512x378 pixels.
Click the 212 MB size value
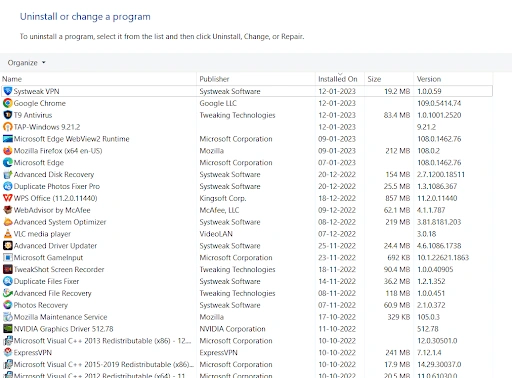point(397,151)
